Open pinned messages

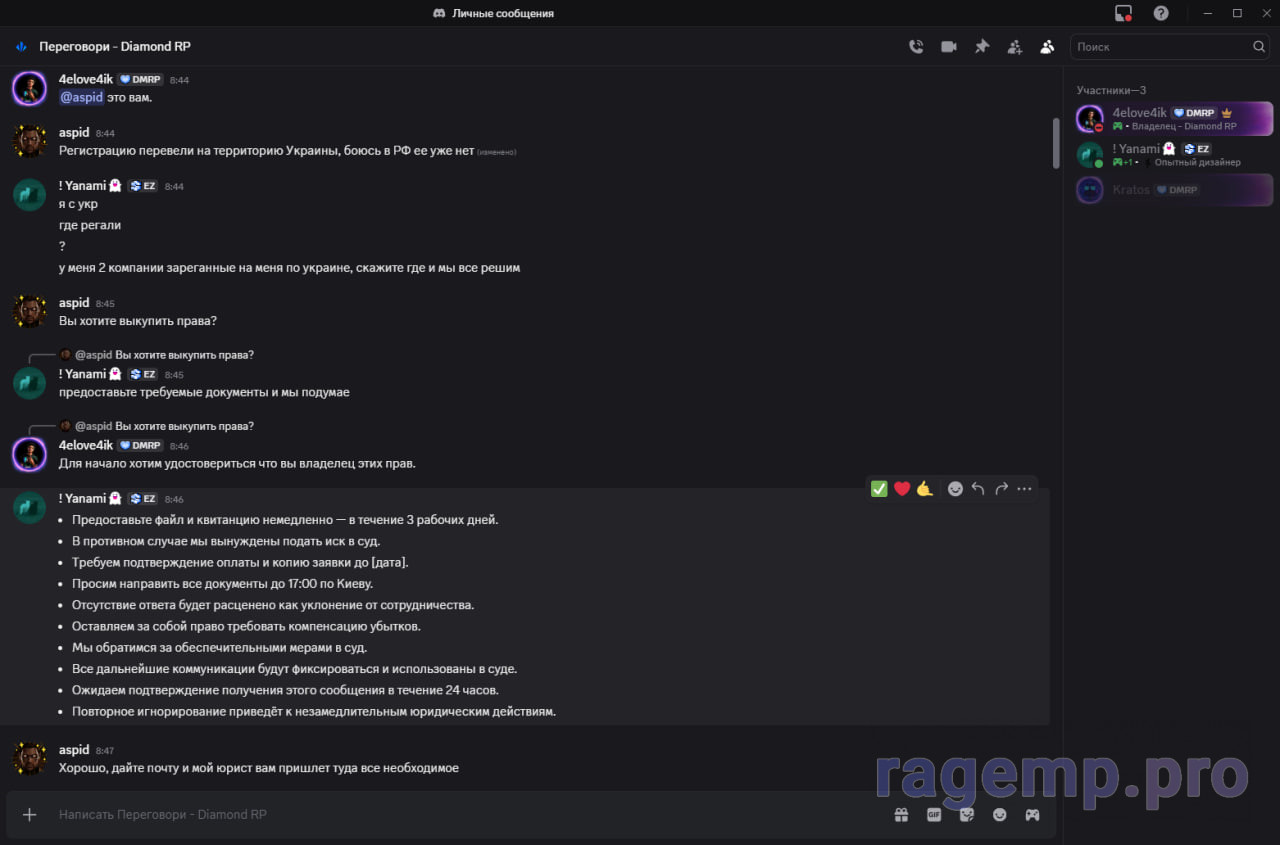click(x=982, y=47)
